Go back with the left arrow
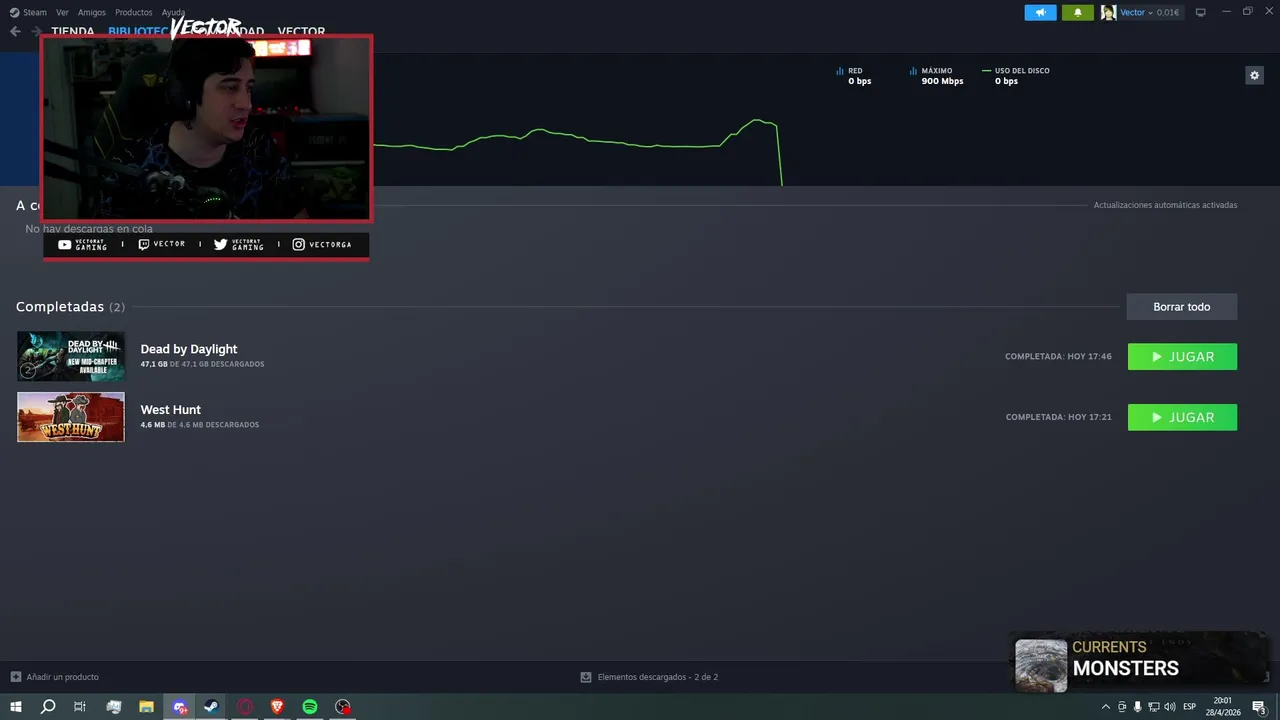This screenshot has height=720, width=1280. coord(15,31)
